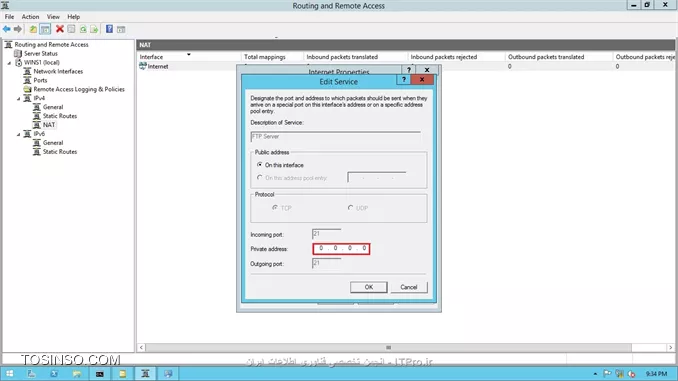Click the Description of Service field
The height and width of the screenshot is (381, 678).
click(335, 137)
